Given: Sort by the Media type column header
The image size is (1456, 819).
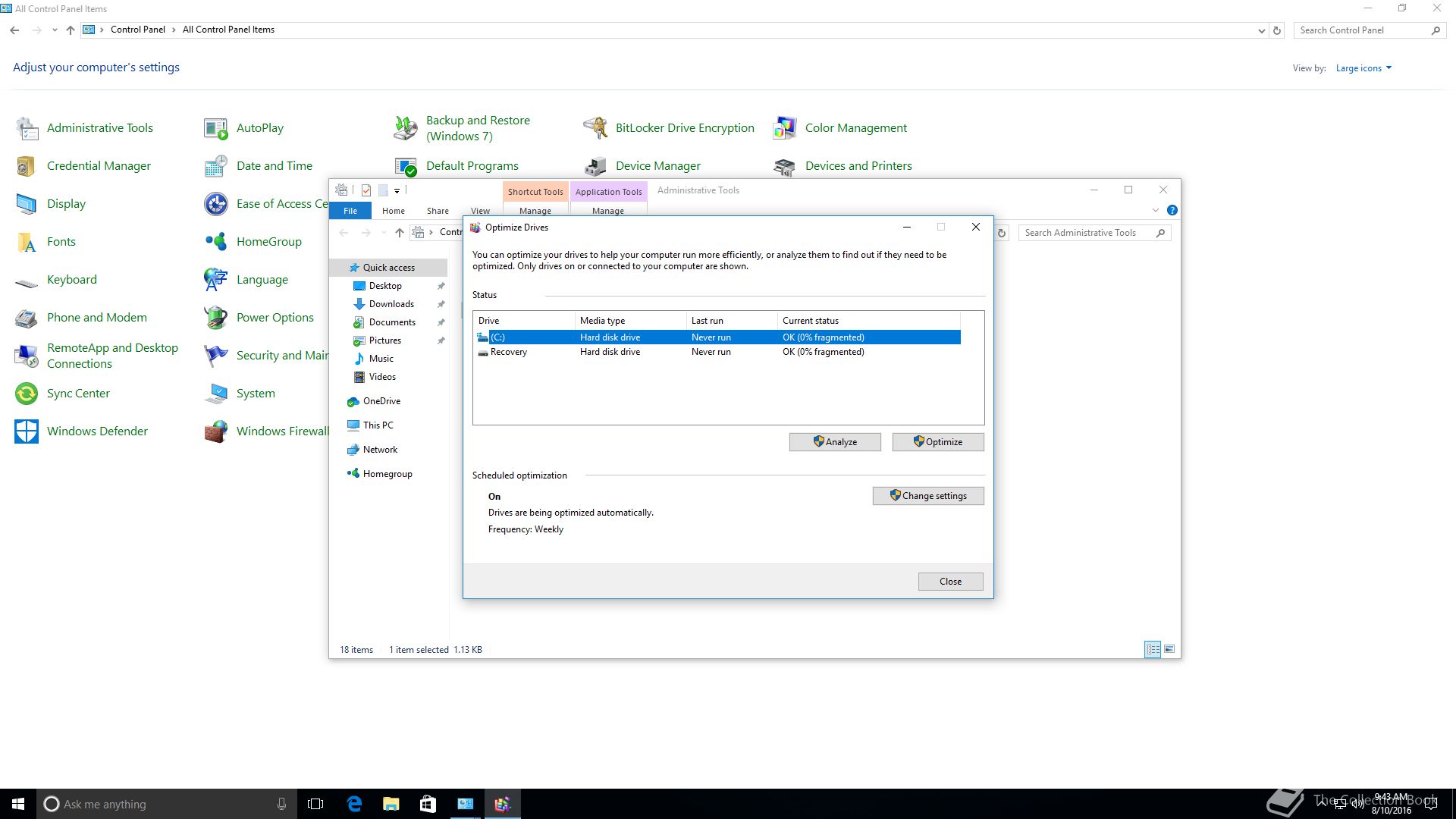Looking at the screenshot, I should pos(630,321).
